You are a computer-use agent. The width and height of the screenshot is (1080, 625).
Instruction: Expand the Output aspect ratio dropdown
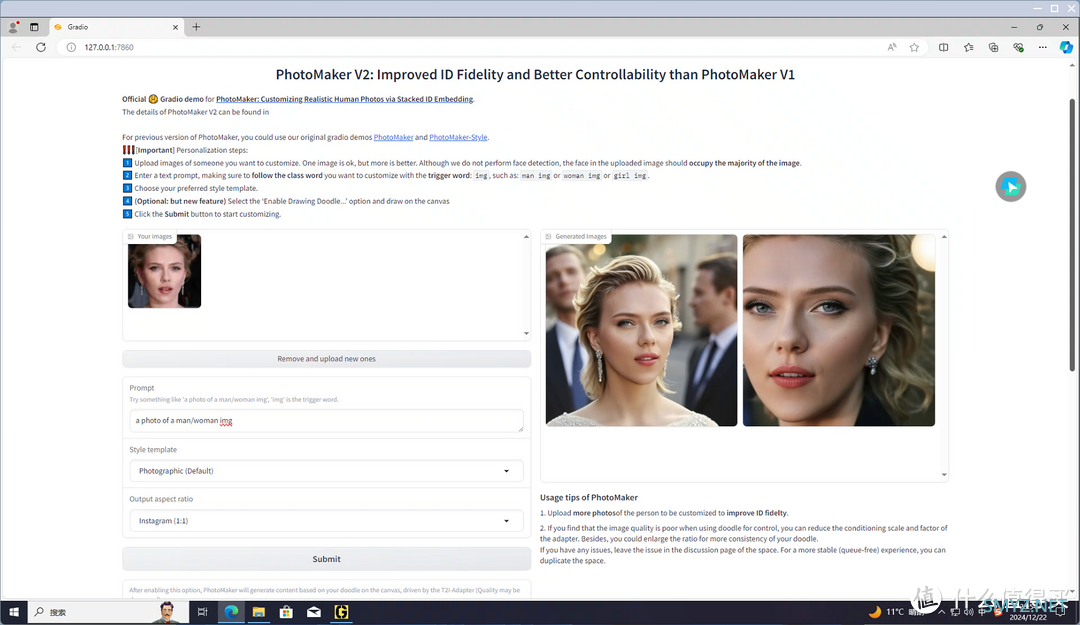point(326,521)
